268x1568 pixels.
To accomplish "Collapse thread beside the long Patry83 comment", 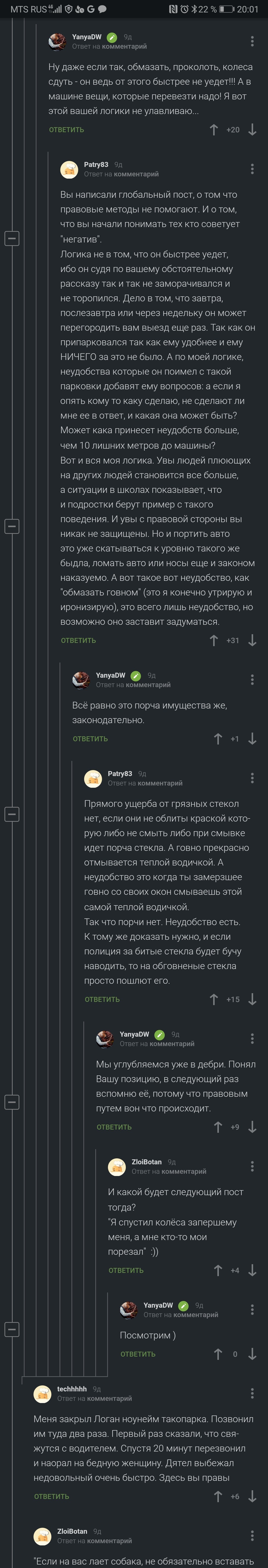I will 12,526.
